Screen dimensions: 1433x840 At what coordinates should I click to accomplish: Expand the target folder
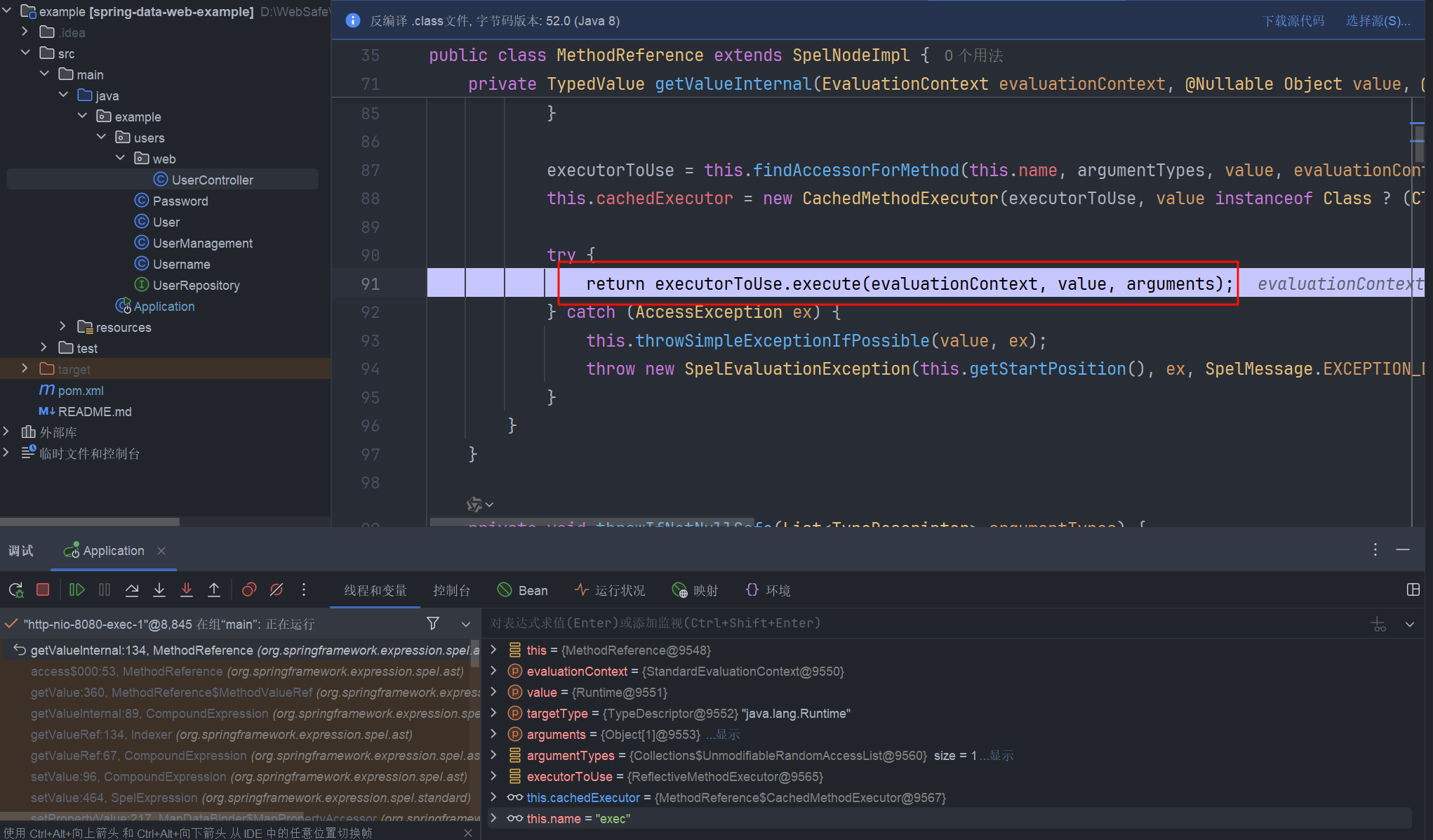click(25, 368)
